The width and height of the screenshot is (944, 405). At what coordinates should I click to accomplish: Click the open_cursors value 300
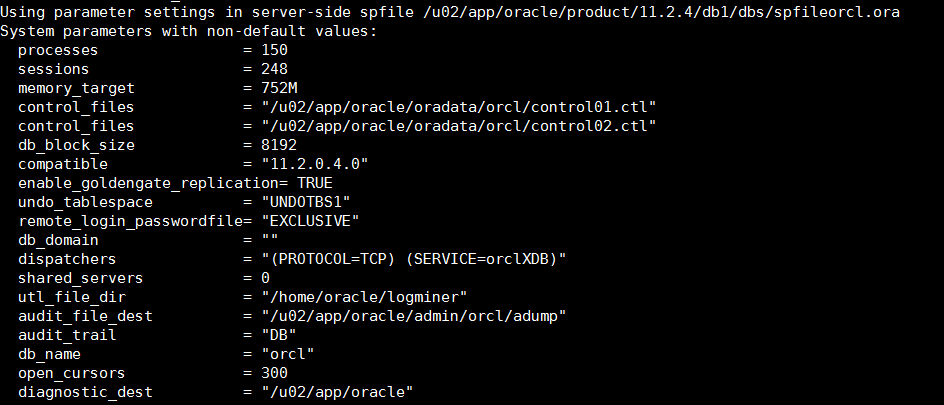pos(274,373)
